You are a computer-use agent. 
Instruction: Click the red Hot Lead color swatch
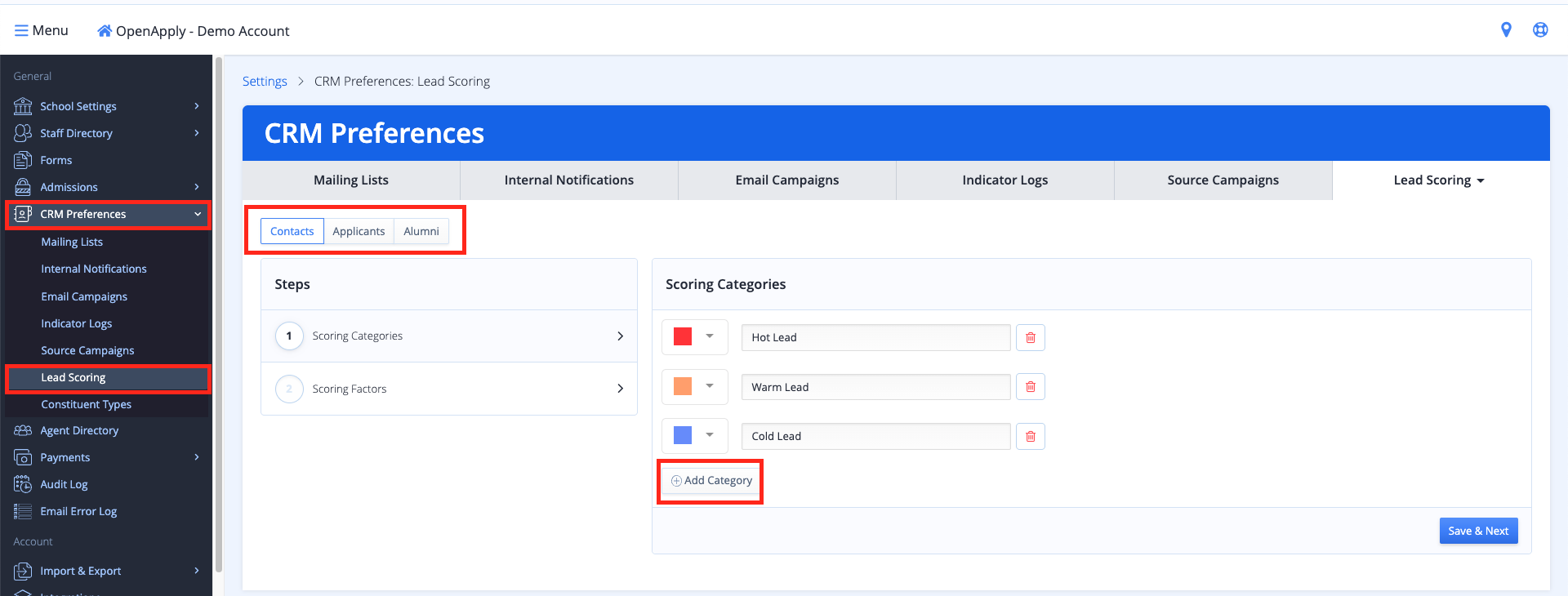683,336
